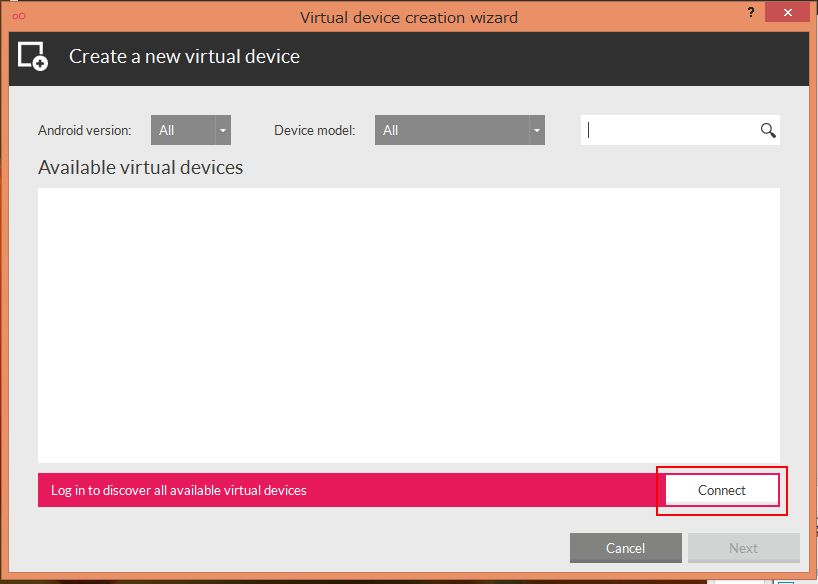Open the Android version dropdown

click(x=191, y=130)
